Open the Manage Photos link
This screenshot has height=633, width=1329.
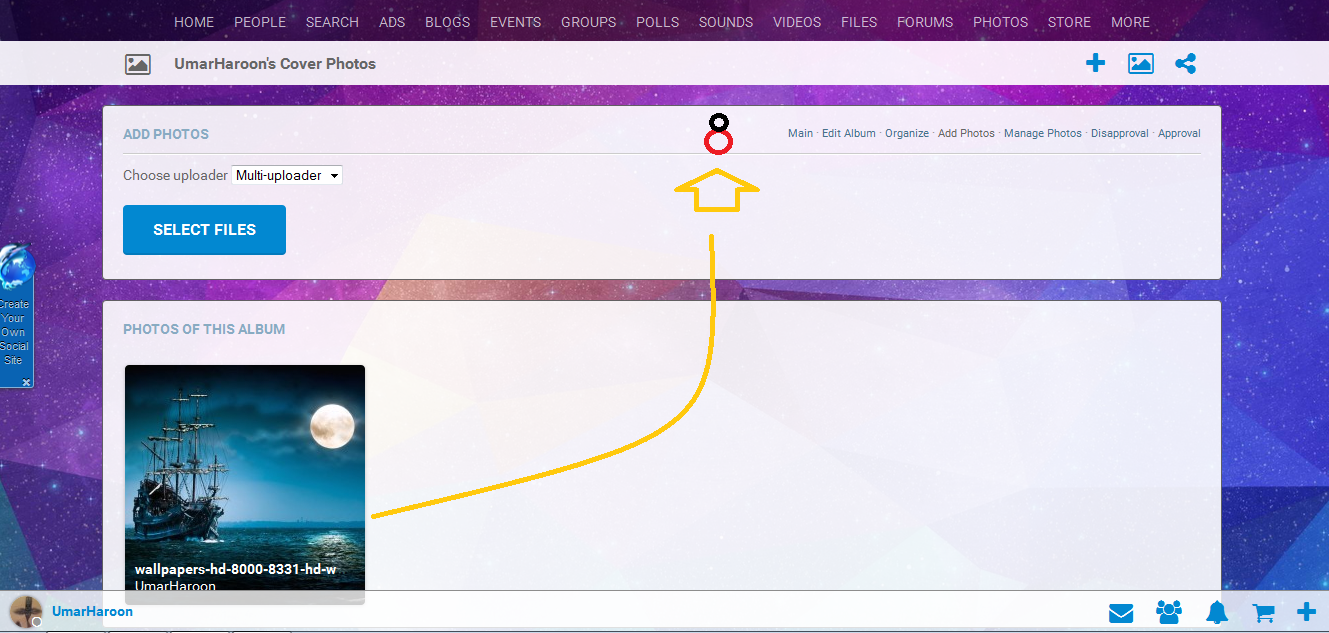point(1042,134)
